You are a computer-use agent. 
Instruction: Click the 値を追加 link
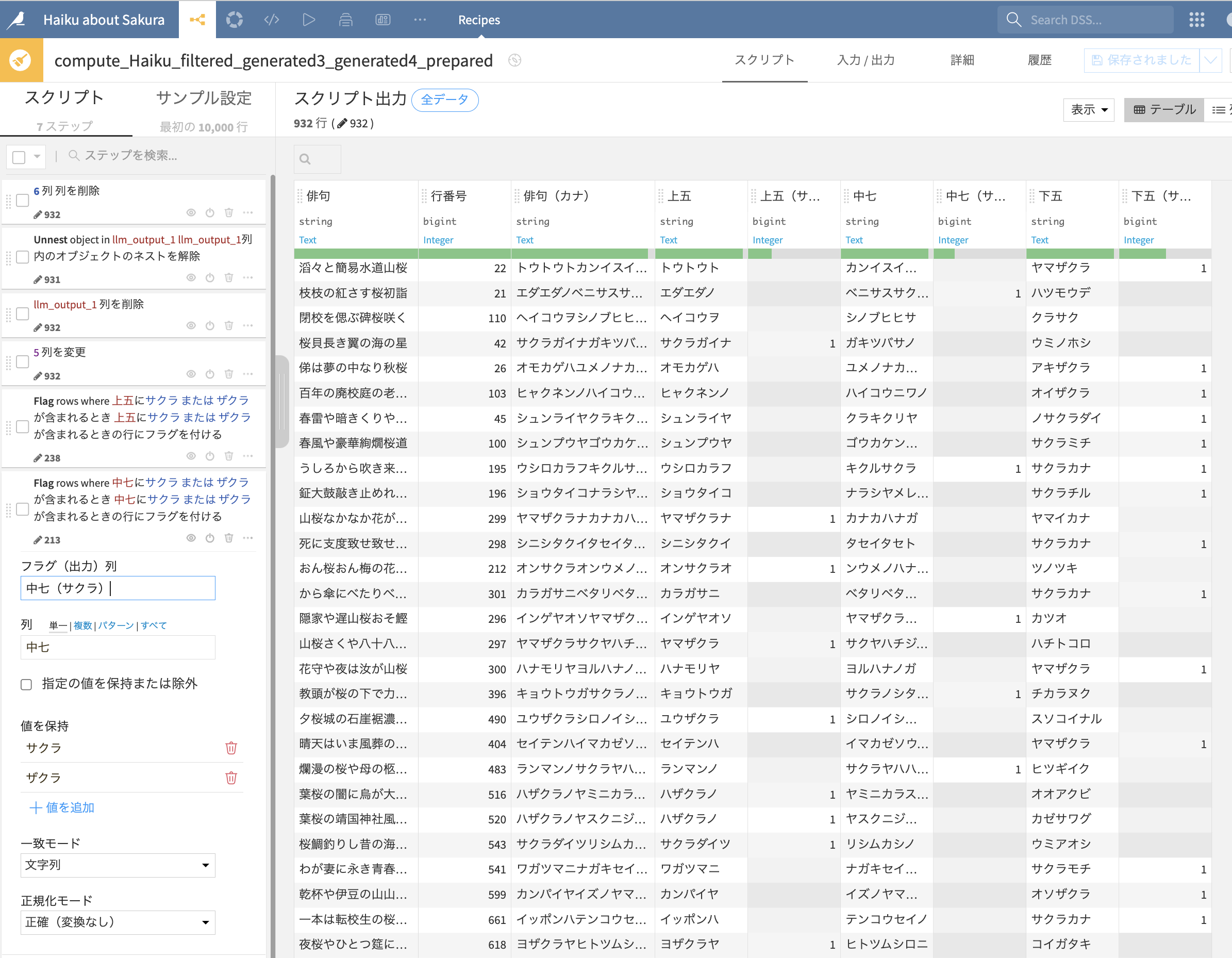tap(62, 807)
